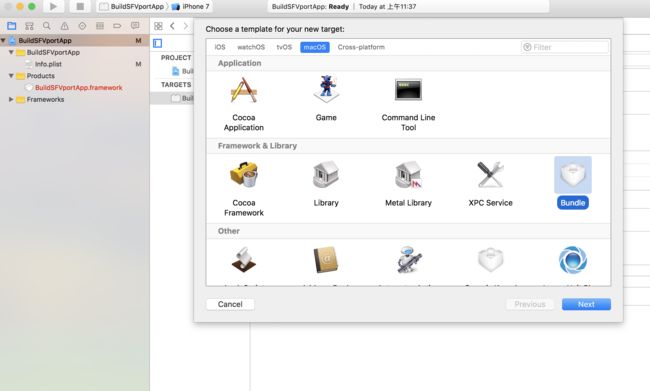Open the Issue navigator warning icon
Screen dimensions: 650x391
click(x=65, y=26)
